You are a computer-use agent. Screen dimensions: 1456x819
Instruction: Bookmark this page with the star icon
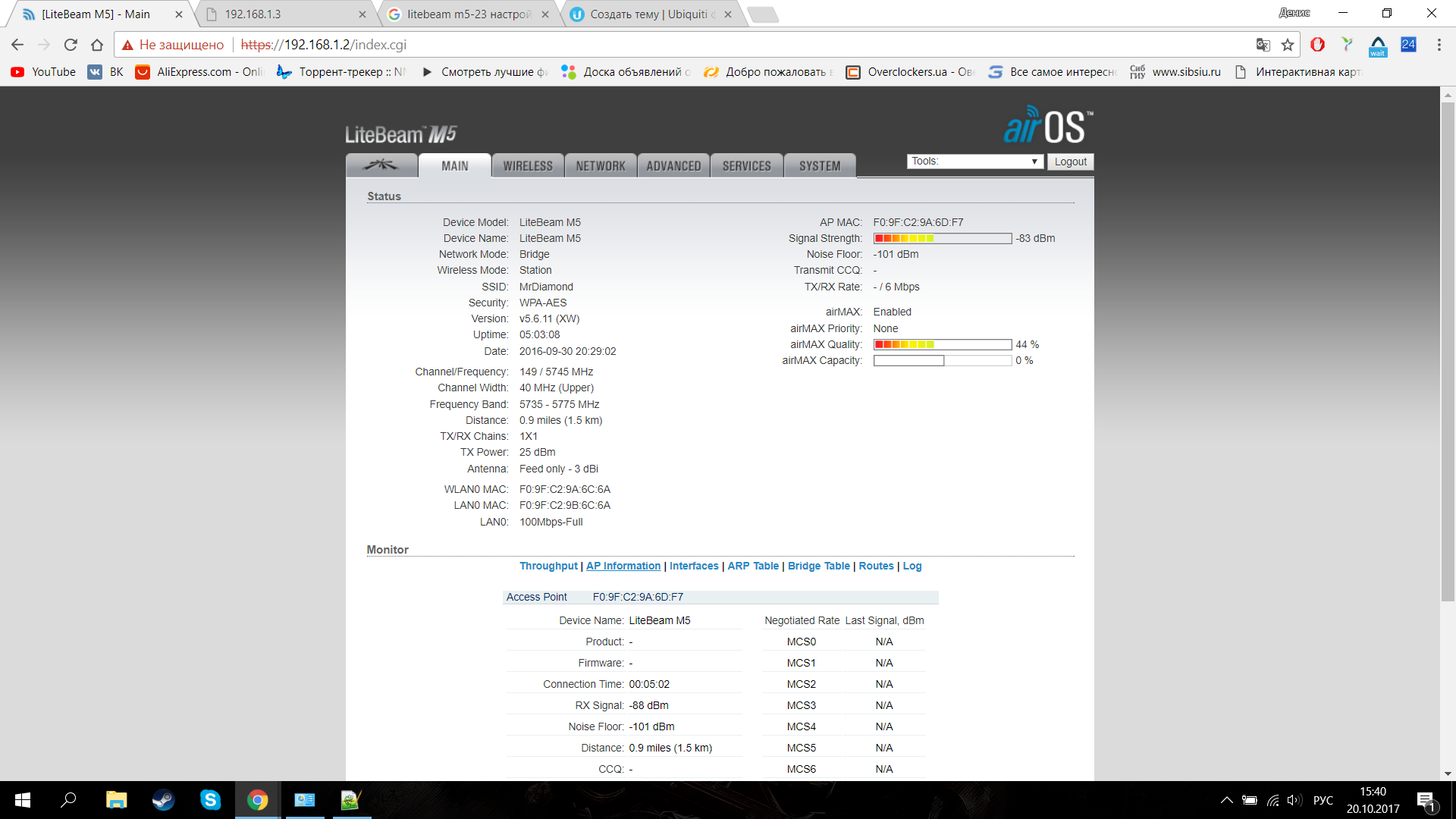[1288, 45]
